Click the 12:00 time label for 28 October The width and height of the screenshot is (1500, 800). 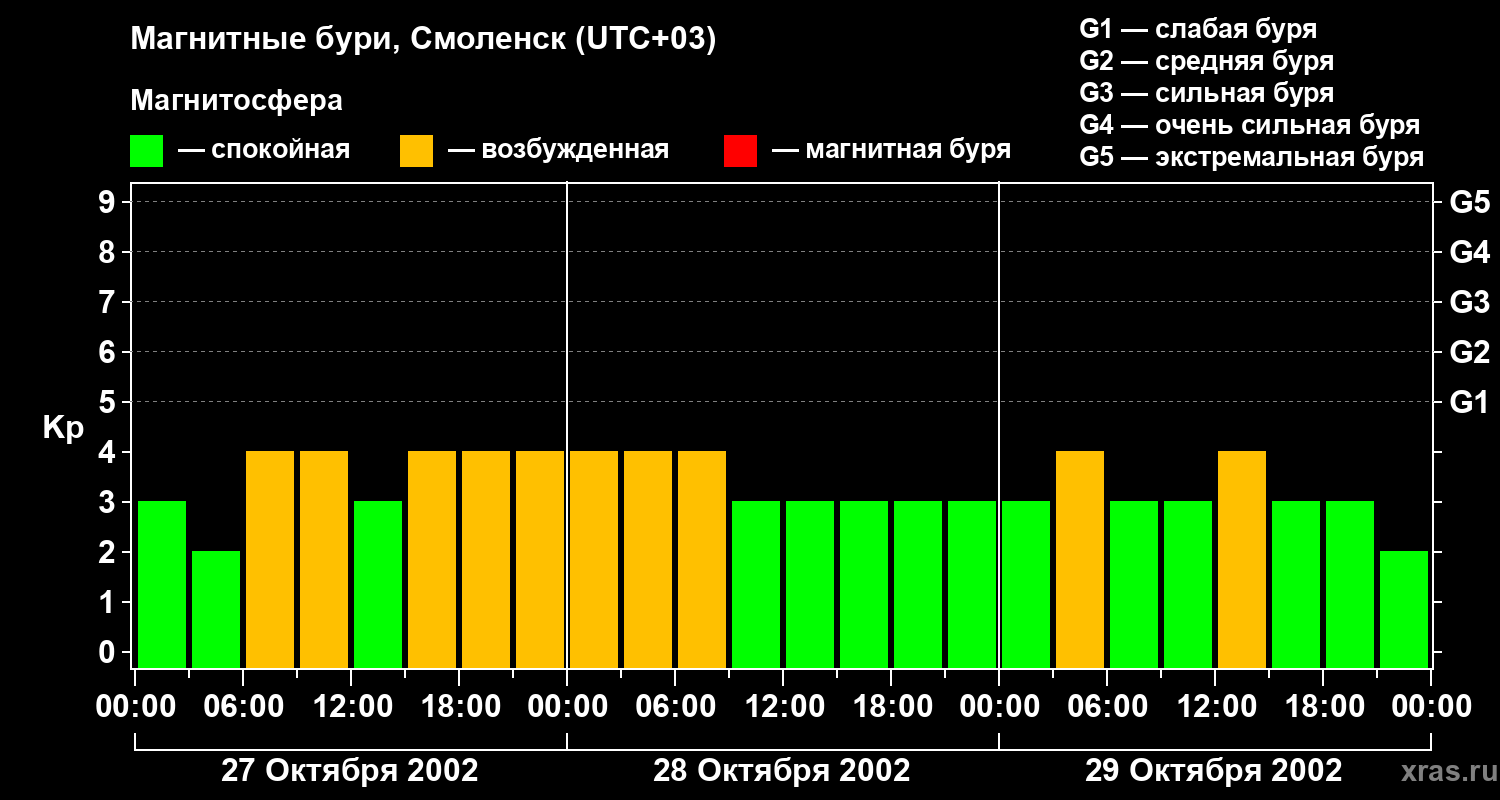pos(783,707)
